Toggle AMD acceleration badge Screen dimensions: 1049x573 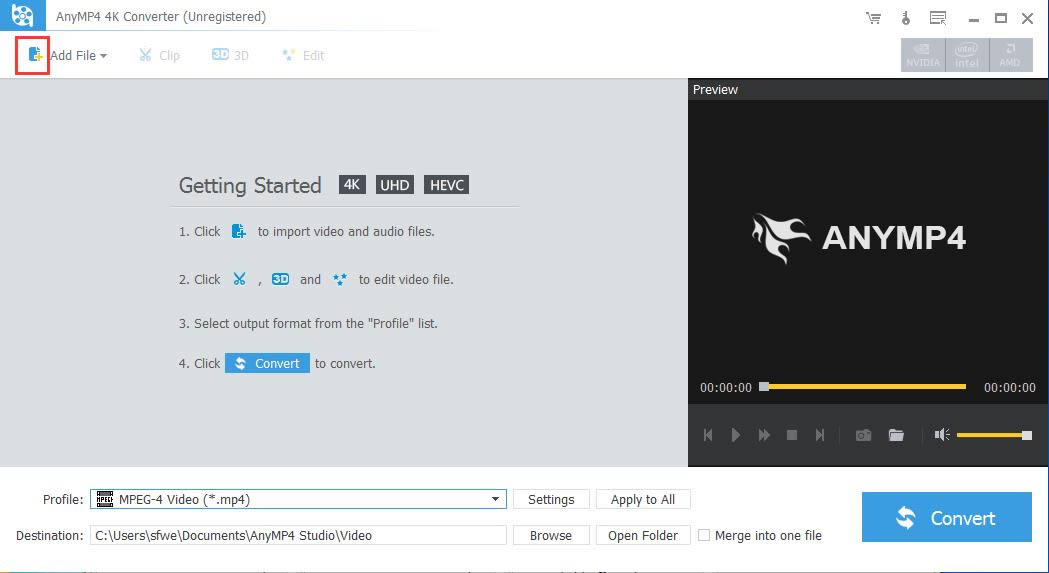pos(1010,56)
